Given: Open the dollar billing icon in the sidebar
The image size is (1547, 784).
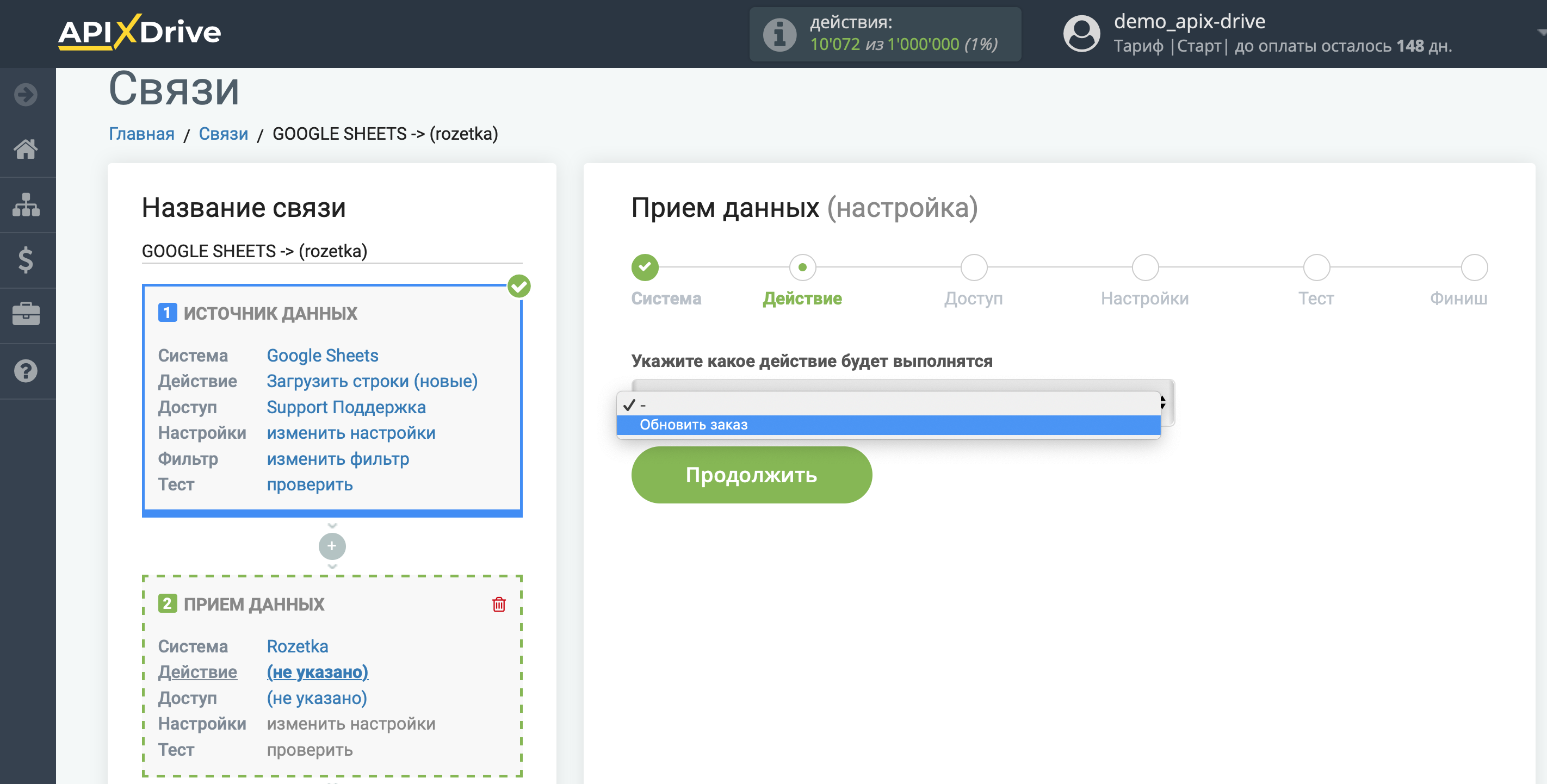Looking at the screenshot, I should point(26,260).
